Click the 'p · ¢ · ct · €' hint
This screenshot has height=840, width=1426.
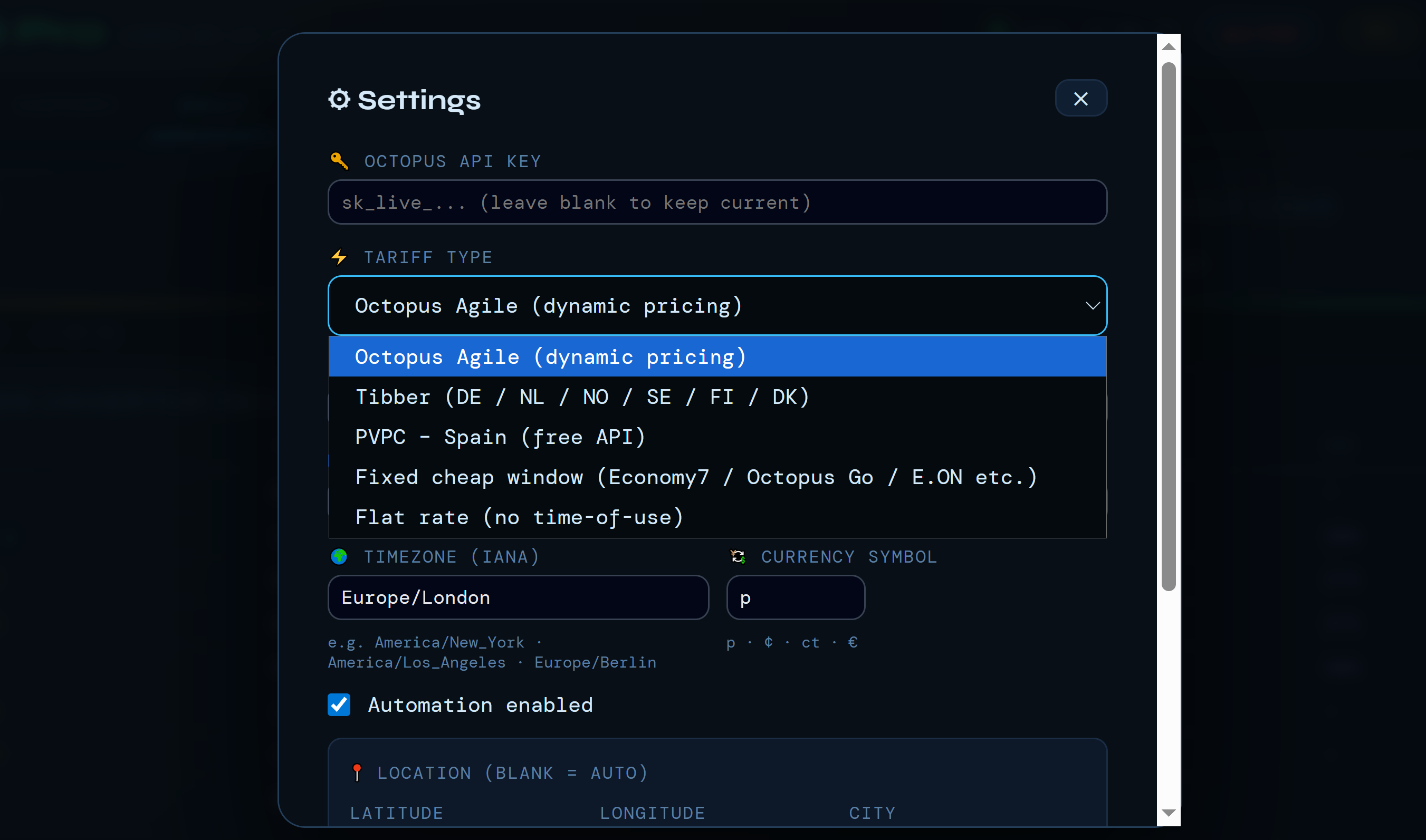click(x=792, y=642)
